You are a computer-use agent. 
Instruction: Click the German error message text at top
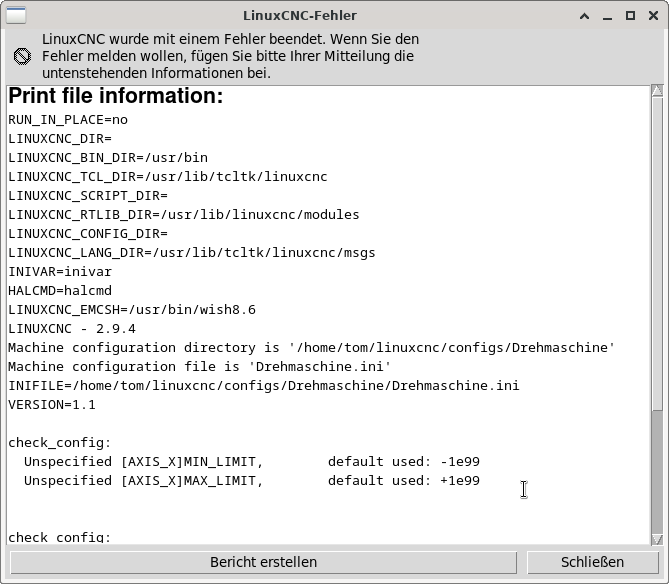[230, 56]
